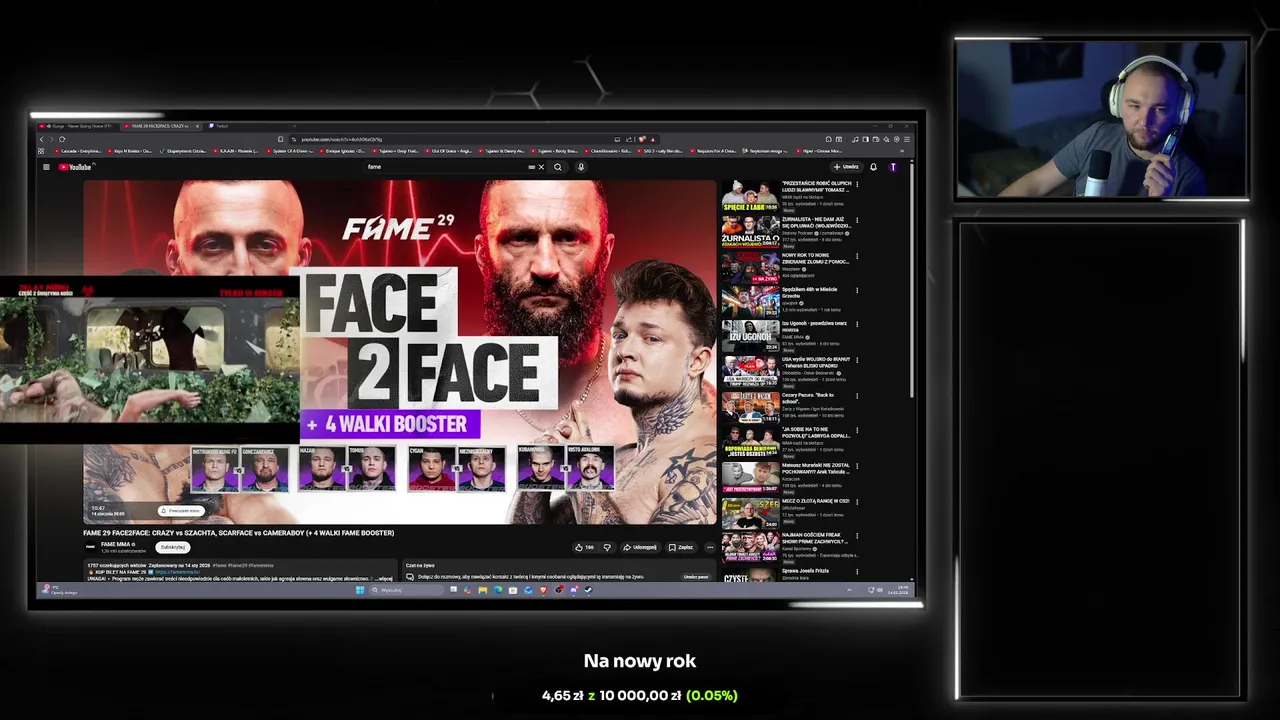
Task: Open the bookmarks overflow chevron
Action: (902, 151)
